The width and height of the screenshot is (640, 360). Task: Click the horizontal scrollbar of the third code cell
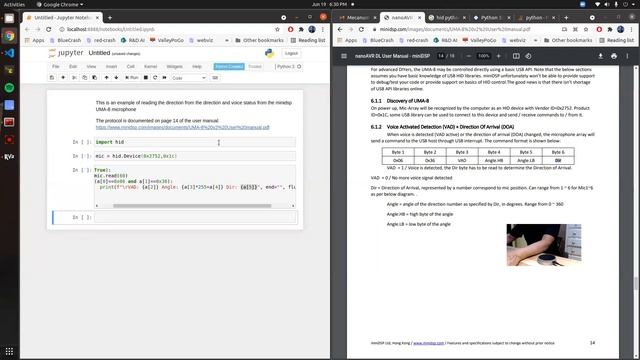coord(192,206)
